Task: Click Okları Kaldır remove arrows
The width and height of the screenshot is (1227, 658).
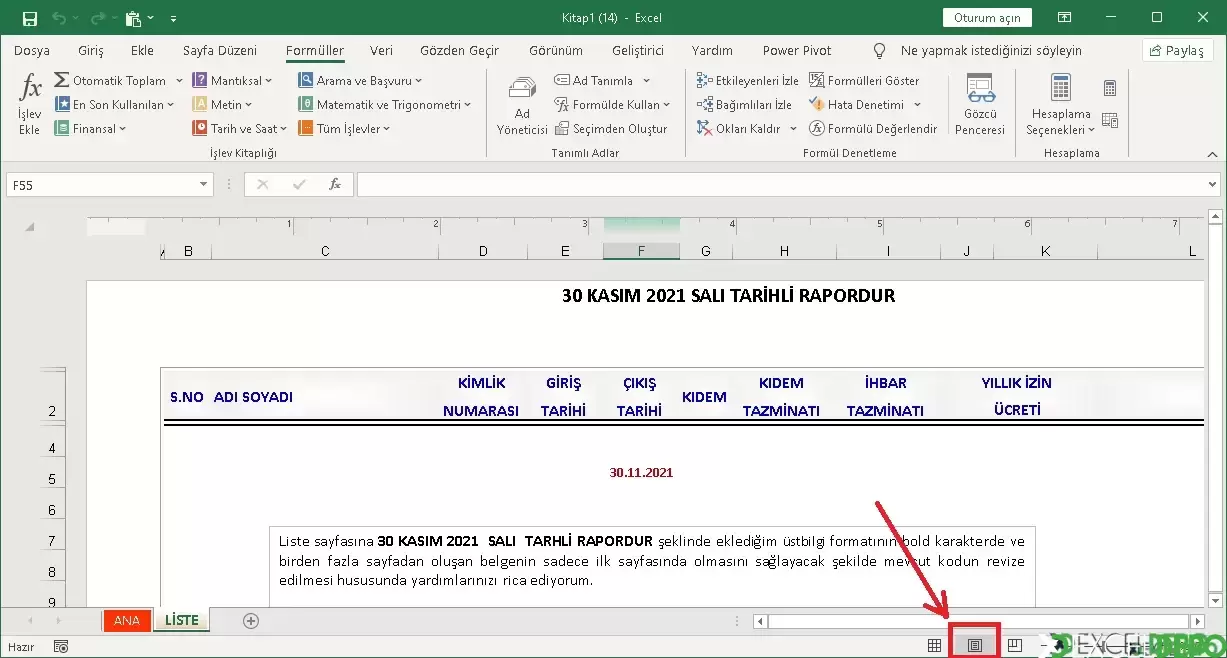Action: [738, 128]
